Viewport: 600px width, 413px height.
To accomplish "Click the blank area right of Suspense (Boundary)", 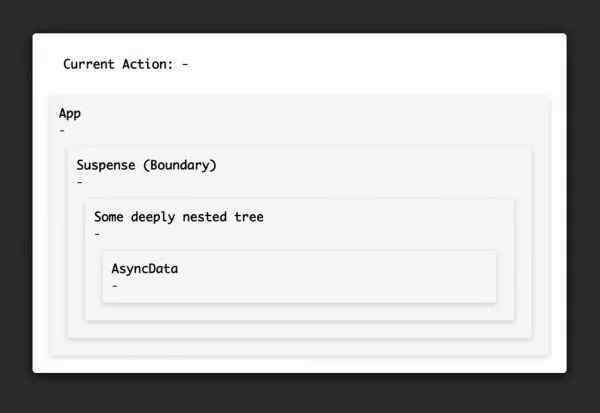I will 373,165.
